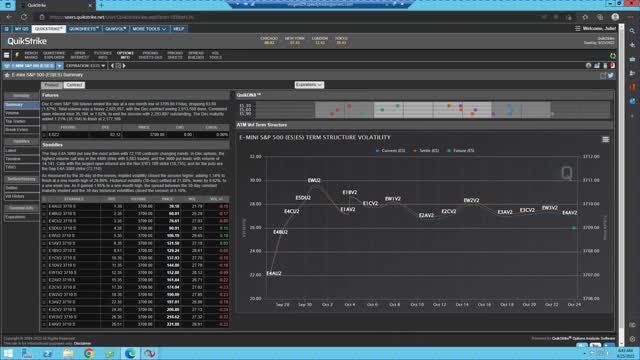The height and width of the screenshot is (360, 640).
Task: Select Volume in the left sidebar
Action: (x=22, y=113)
